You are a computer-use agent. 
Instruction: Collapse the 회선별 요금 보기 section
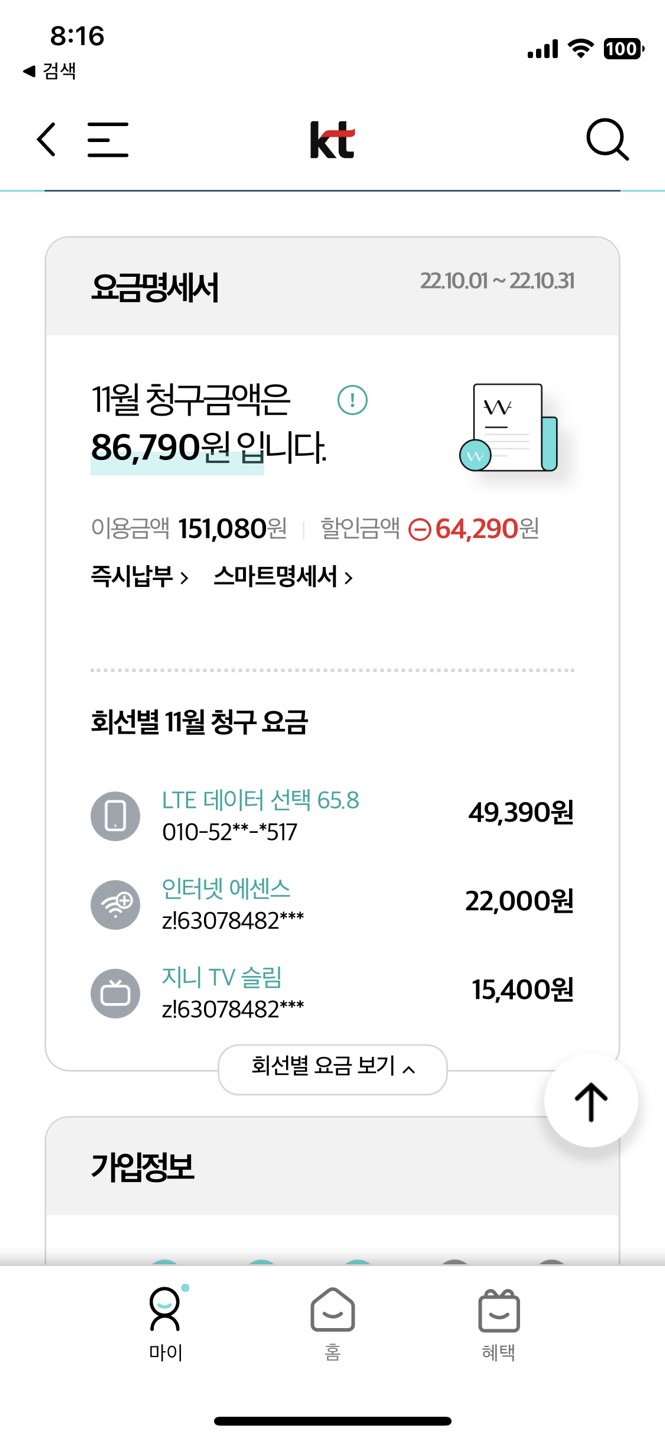coord(332,1069)
